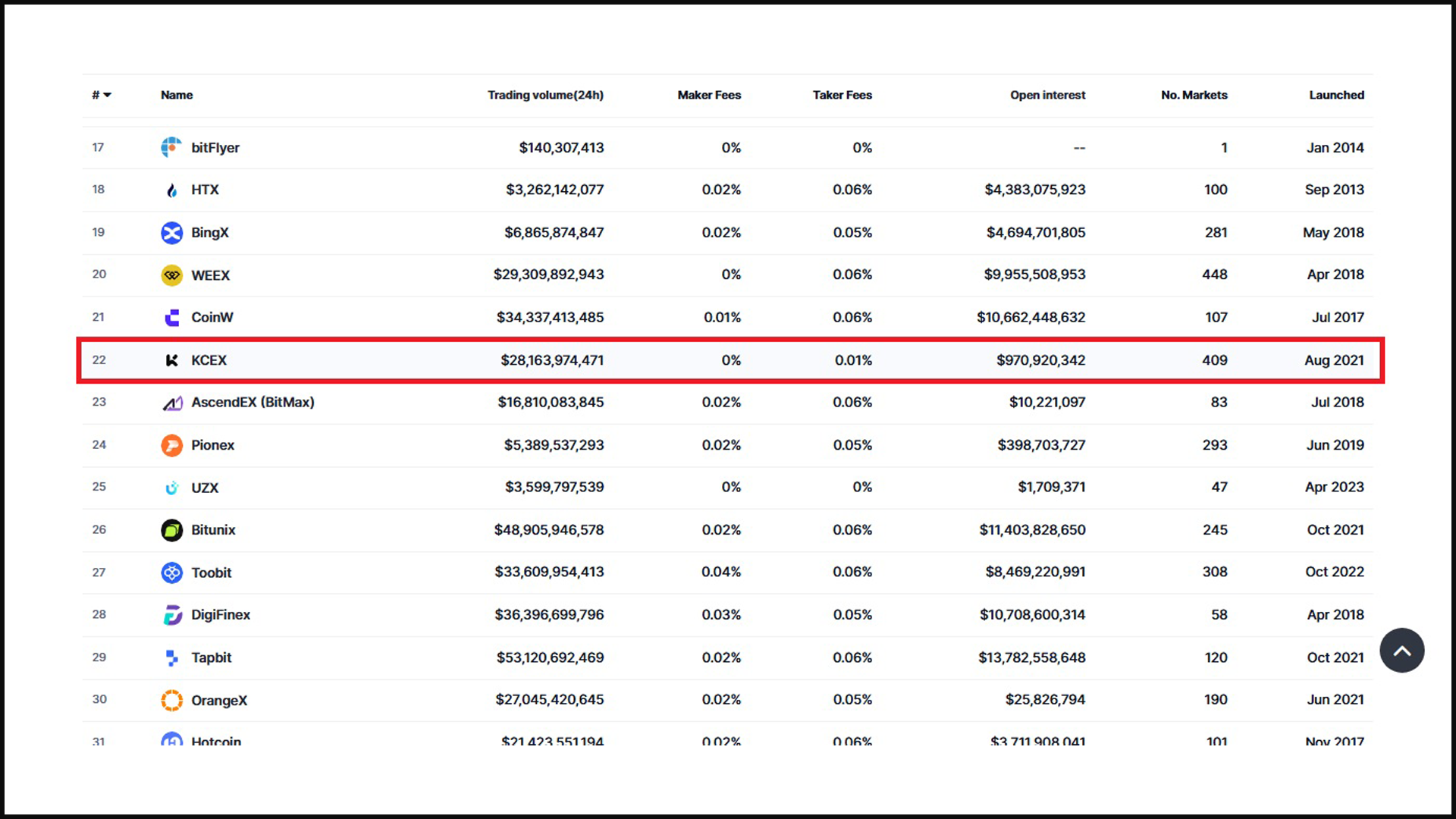
Task: Click KCEX taker fee 0.01%
Action: point(853,360)
